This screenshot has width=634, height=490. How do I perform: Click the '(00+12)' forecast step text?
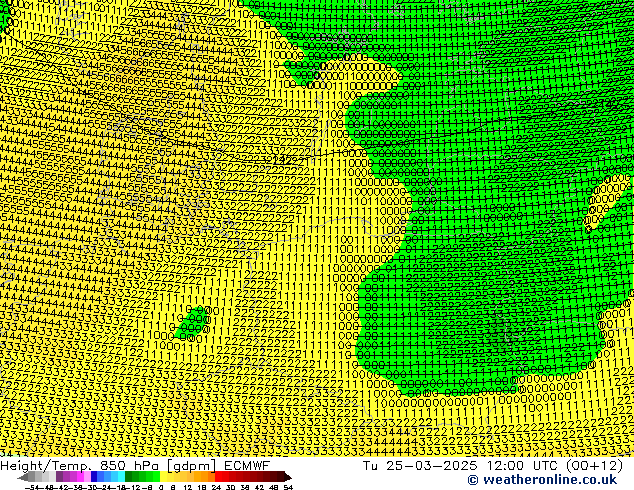tap(595, 465)
